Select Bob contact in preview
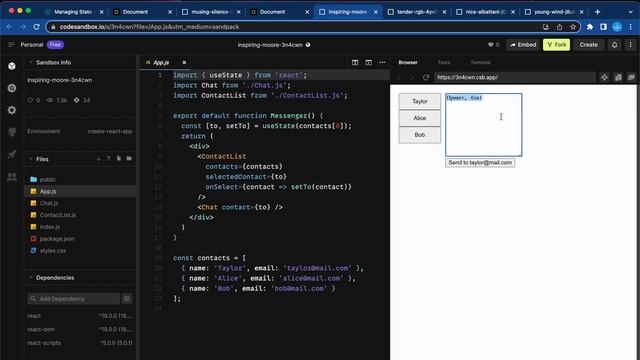Screen dimensions: 640x360 tap(420, 135)
